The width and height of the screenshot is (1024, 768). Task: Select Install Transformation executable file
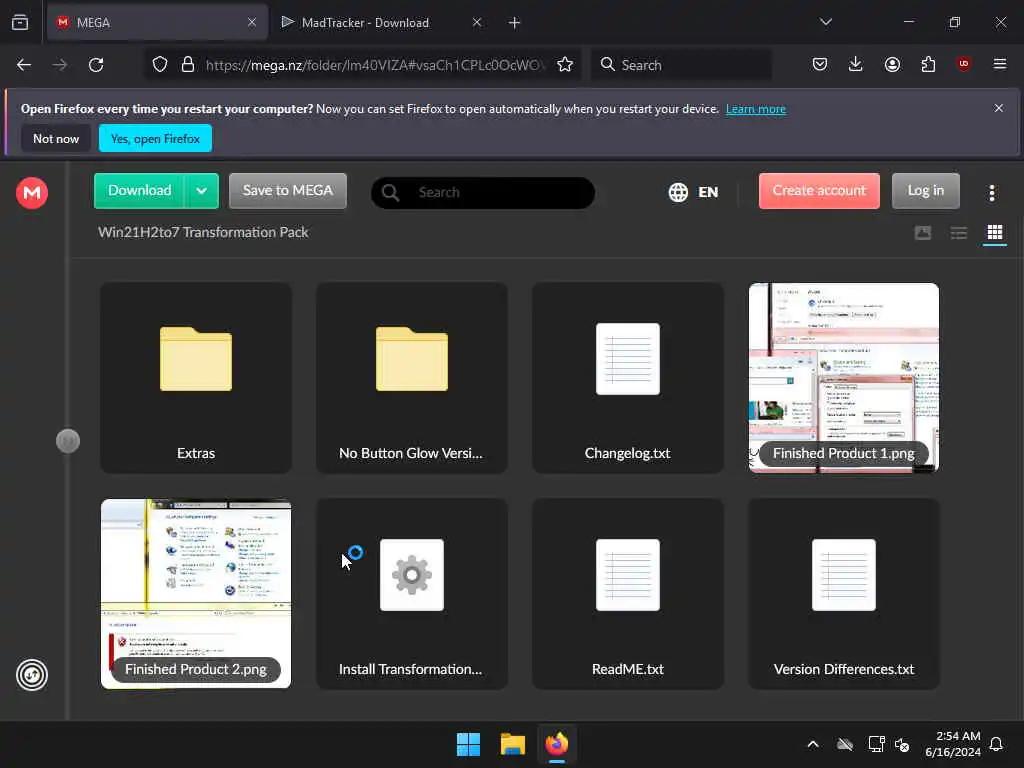point(411,594)
